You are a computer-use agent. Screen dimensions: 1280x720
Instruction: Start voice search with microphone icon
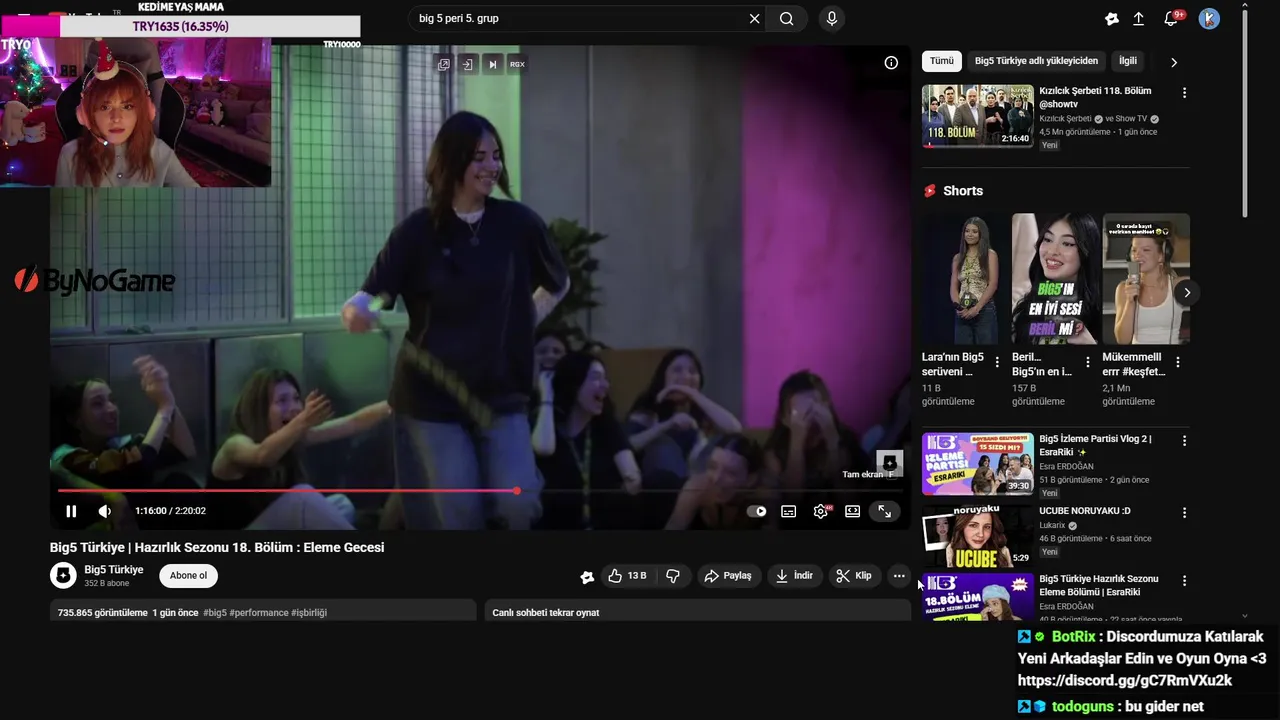coord(831,19)
